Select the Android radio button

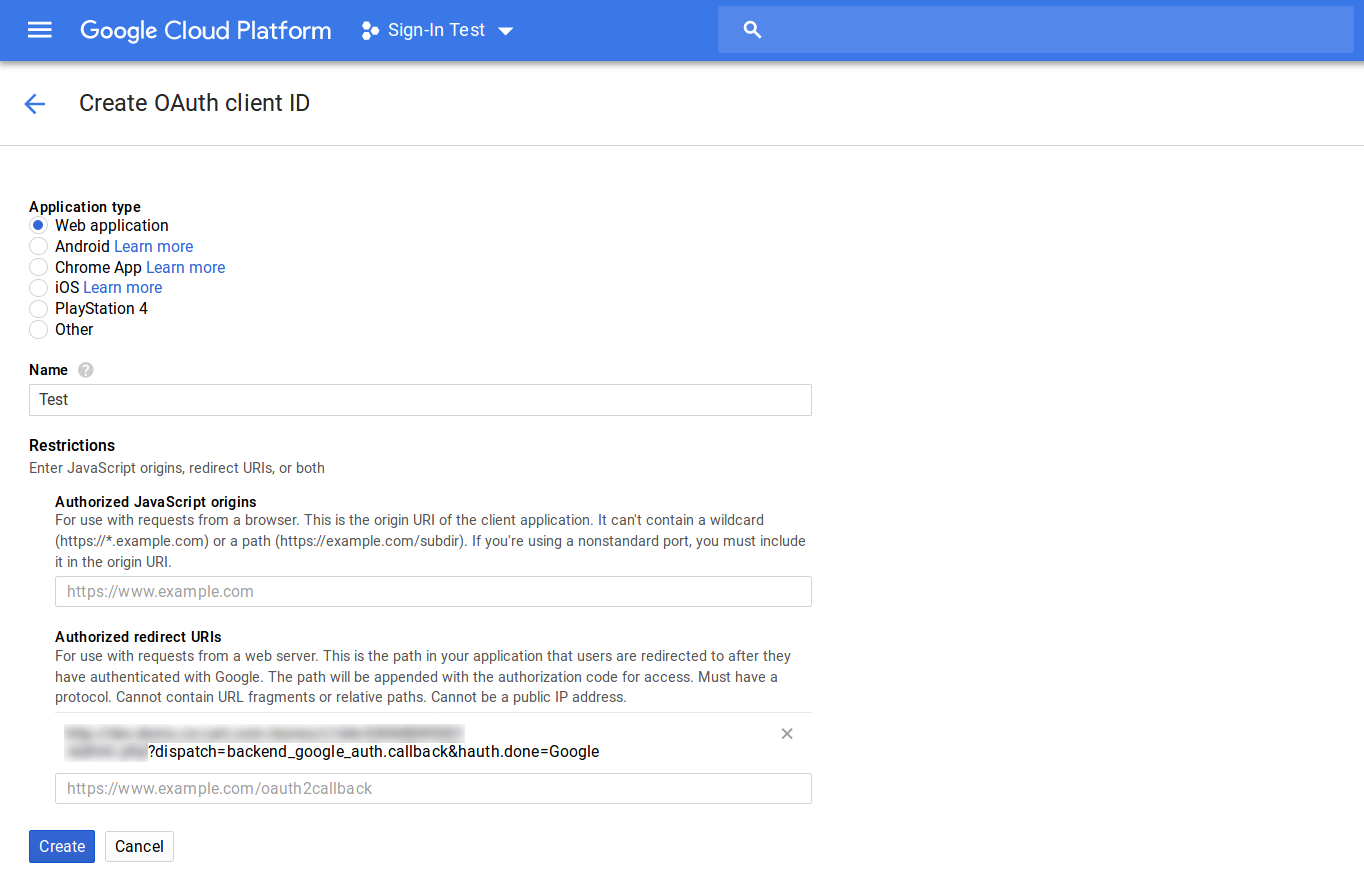pyautogui.click(x=38, y=246)
